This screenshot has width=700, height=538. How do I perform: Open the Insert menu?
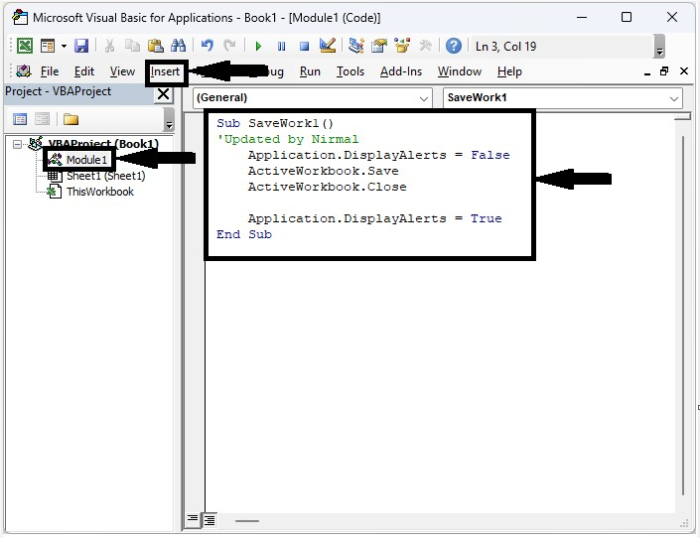165,72
